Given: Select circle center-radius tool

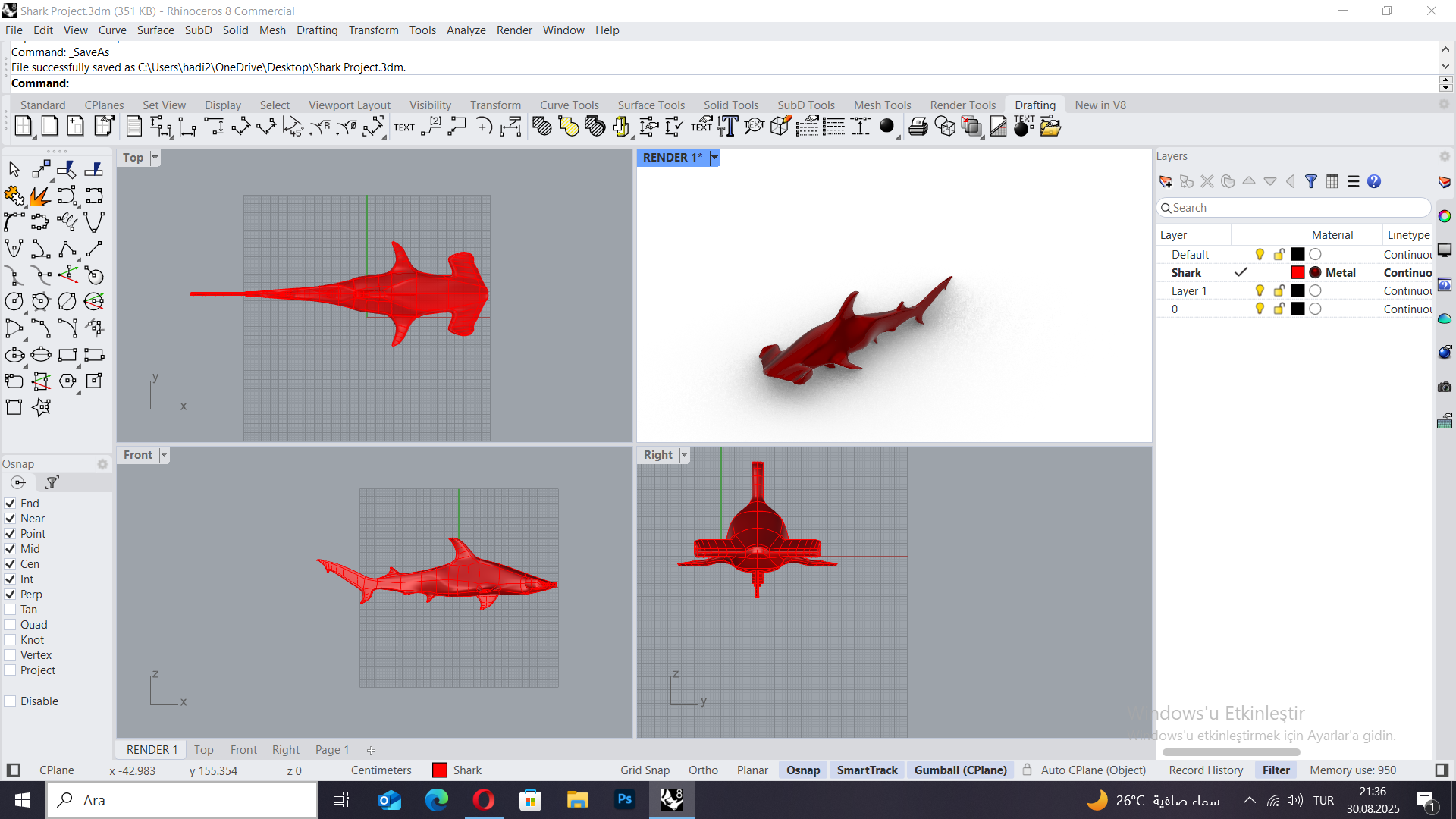Looking at the screenshot, I should pos(14,302).
